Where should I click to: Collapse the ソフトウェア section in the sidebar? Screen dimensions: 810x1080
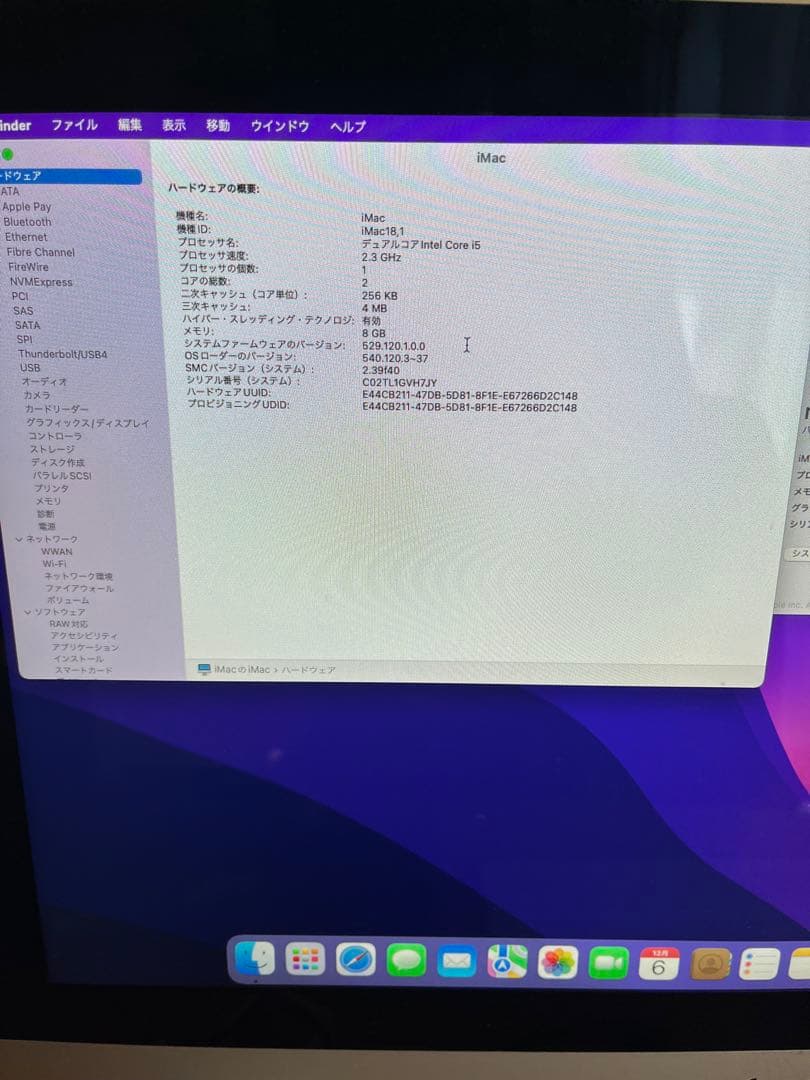[x=27, y=612]
